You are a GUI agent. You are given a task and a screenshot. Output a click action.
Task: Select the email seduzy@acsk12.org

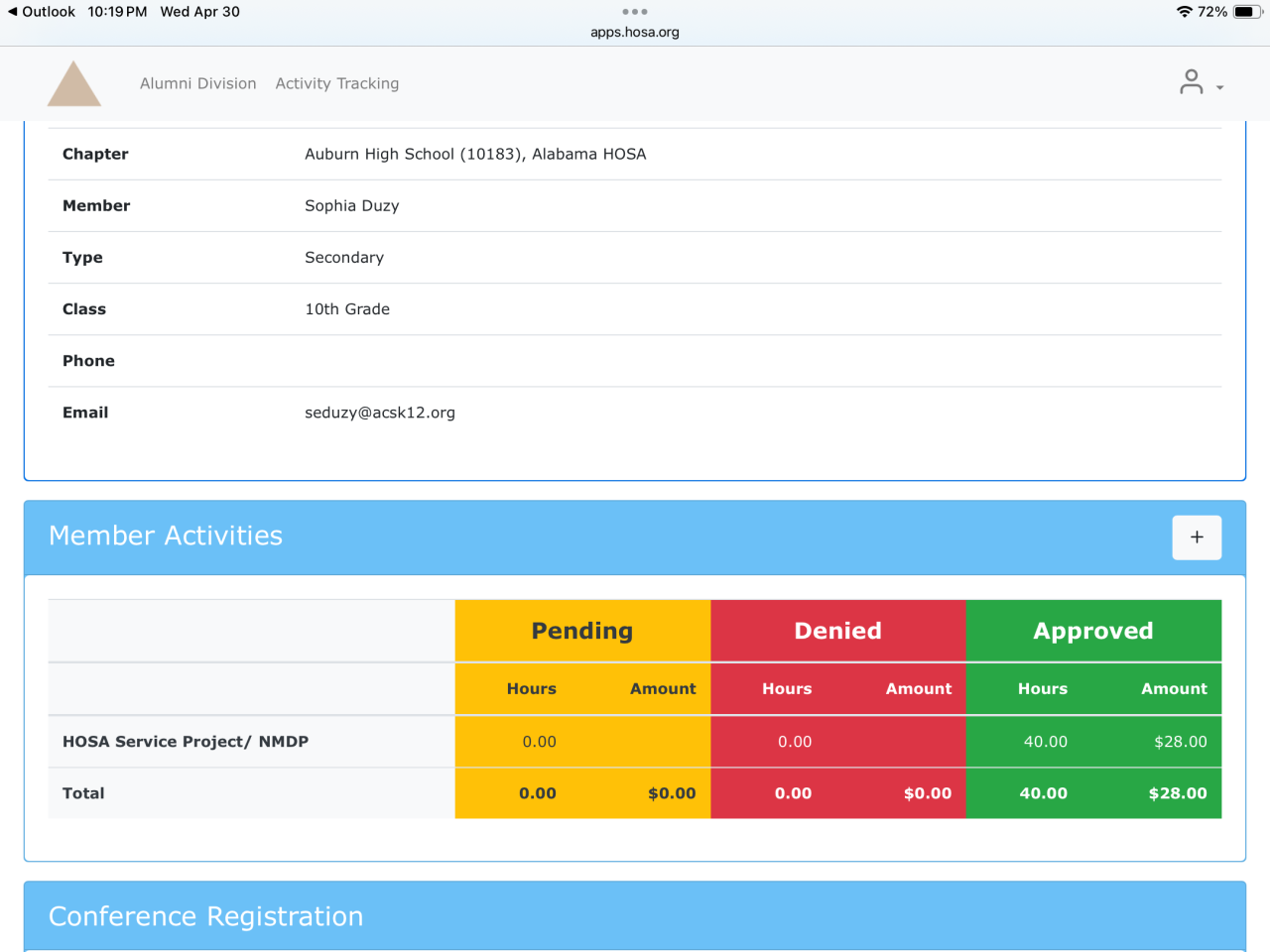380,413
